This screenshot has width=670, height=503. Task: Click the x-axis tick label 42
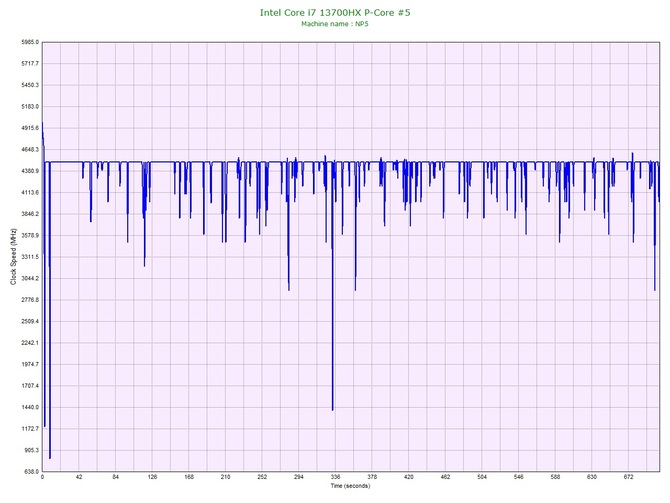tap(79, 477)
